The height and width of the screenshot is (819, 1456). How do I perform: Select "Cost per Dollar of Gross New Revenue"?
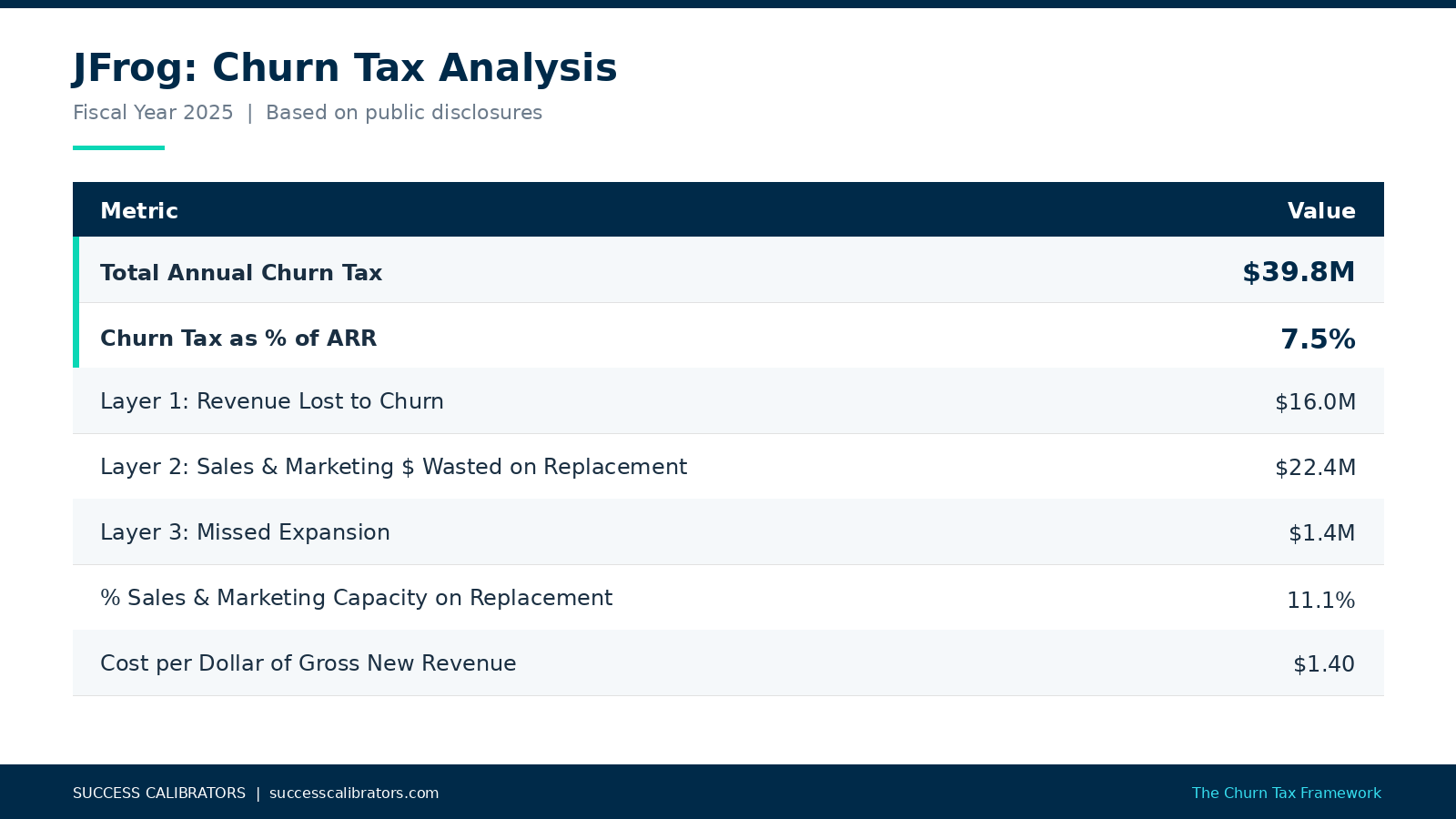(x=308, y=663)
